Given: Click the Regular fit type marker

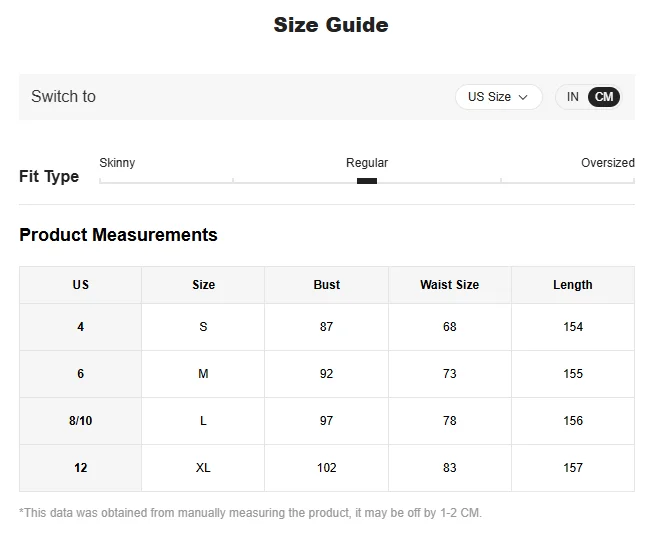Looking at the screenshot, I should (367, 181).
